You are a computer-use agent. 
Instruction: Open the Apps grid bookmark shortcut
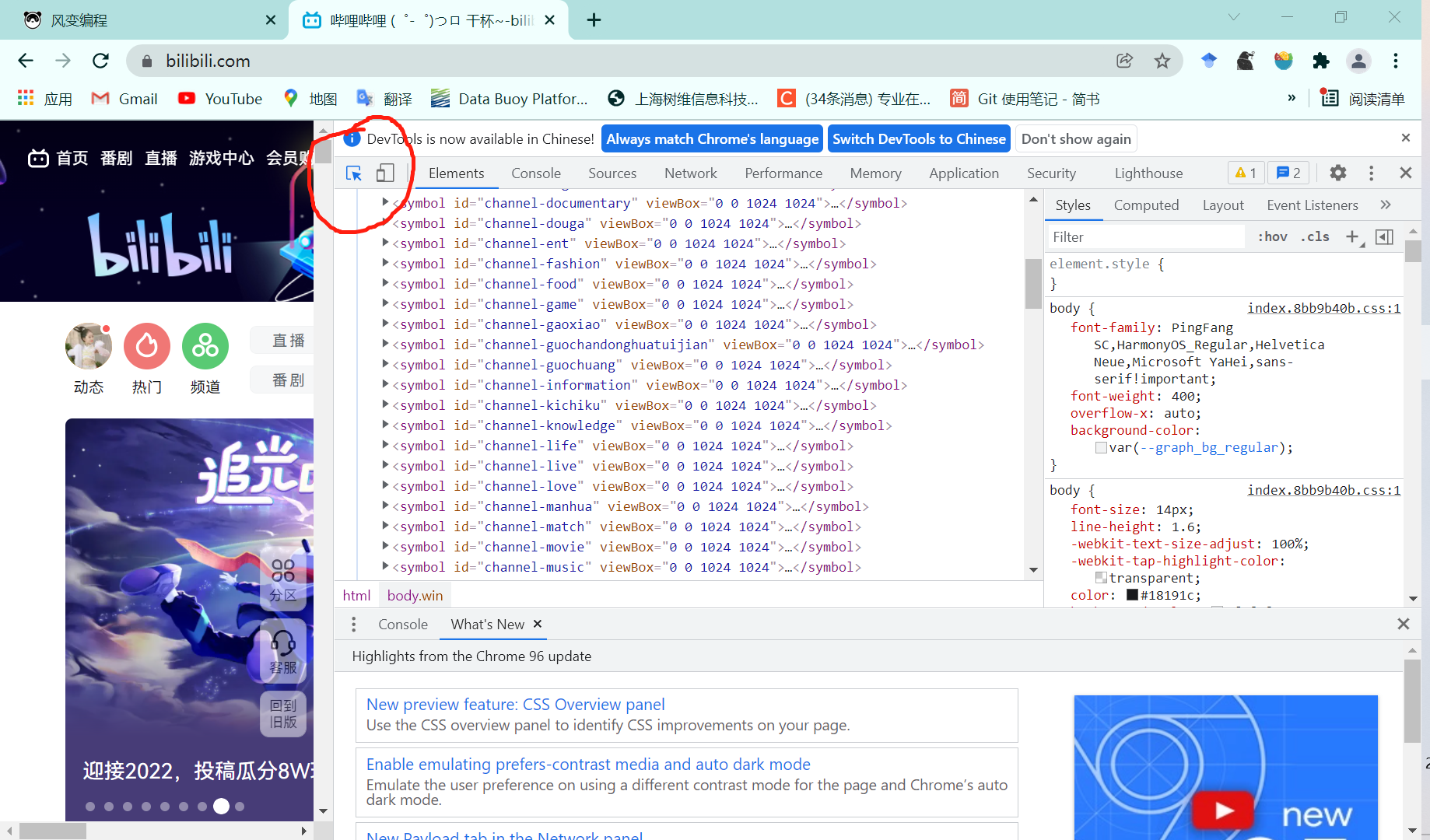tap(44, 99)
